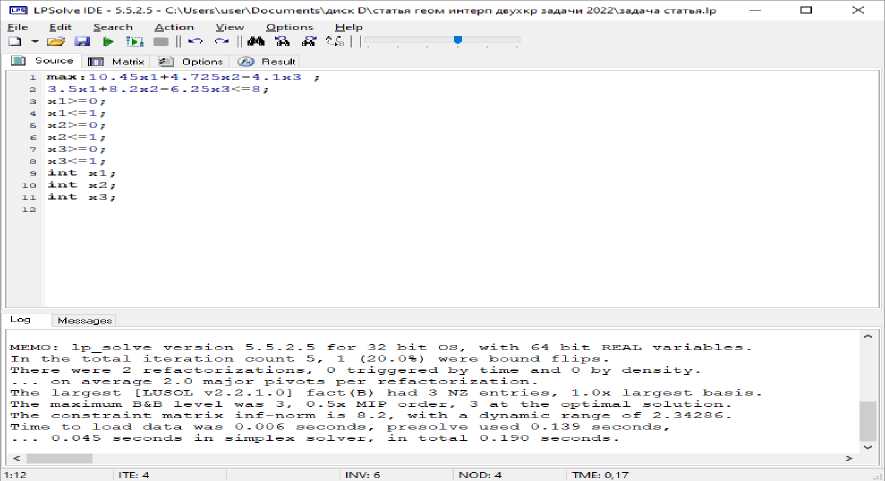Click the log line about constraint matrix inf-norm

(x=371, y=416)
